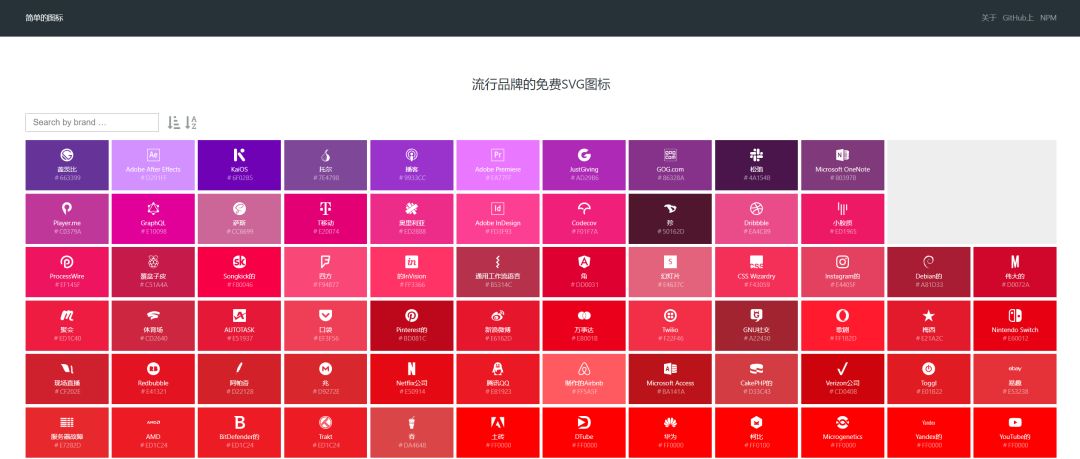Go to 简单的图标 home title

44,18
